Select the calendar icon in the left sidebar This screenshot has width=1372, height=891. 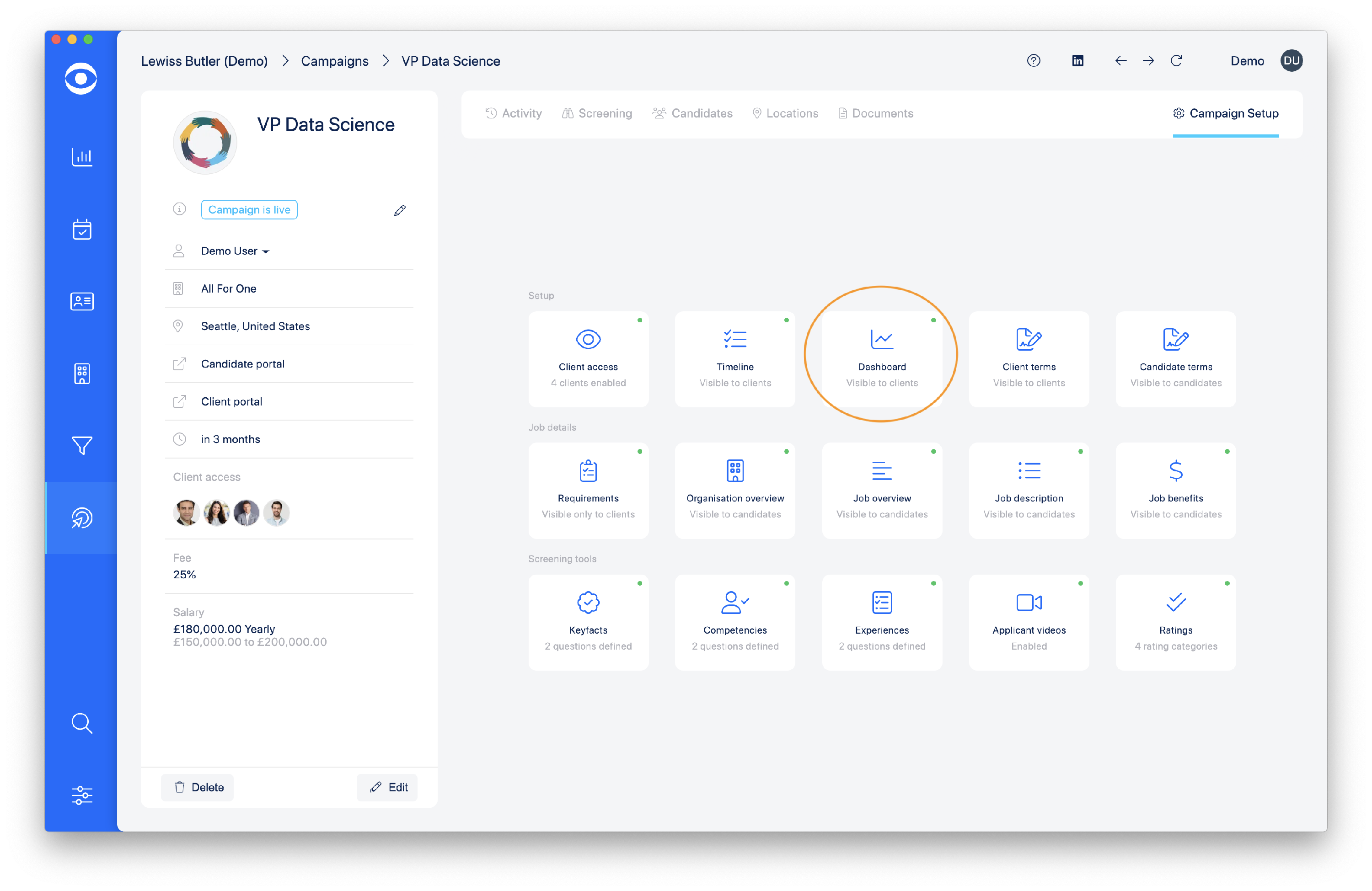[81, 229]
